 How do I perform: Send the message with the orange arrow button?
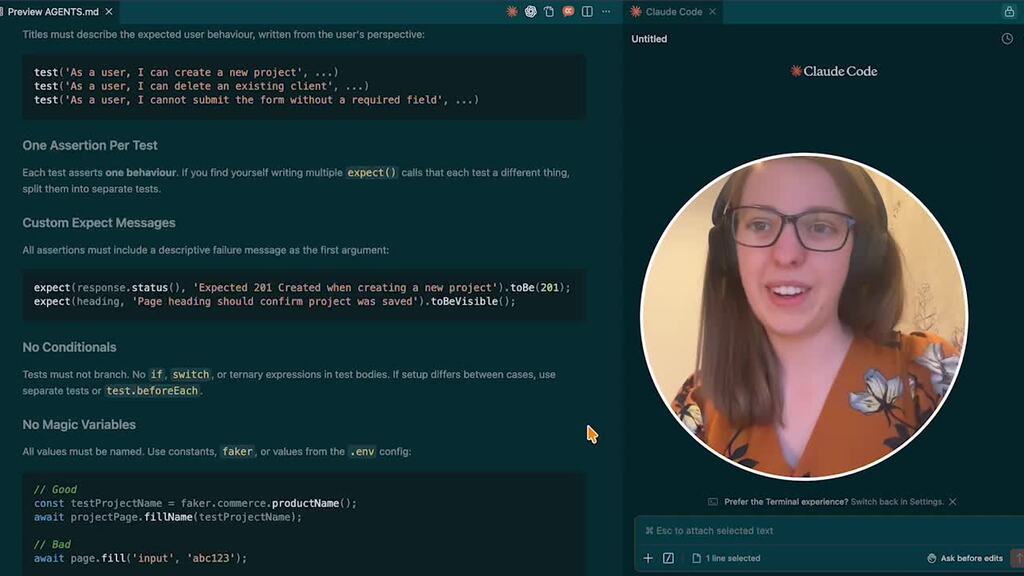(1018, 558)
